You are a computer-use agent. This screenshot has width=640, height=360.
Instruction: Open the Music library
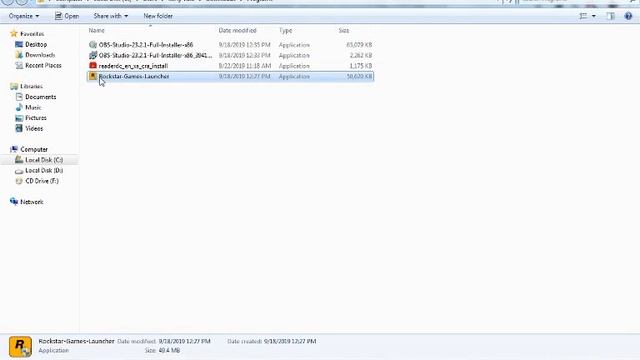[x=33, y=107]
